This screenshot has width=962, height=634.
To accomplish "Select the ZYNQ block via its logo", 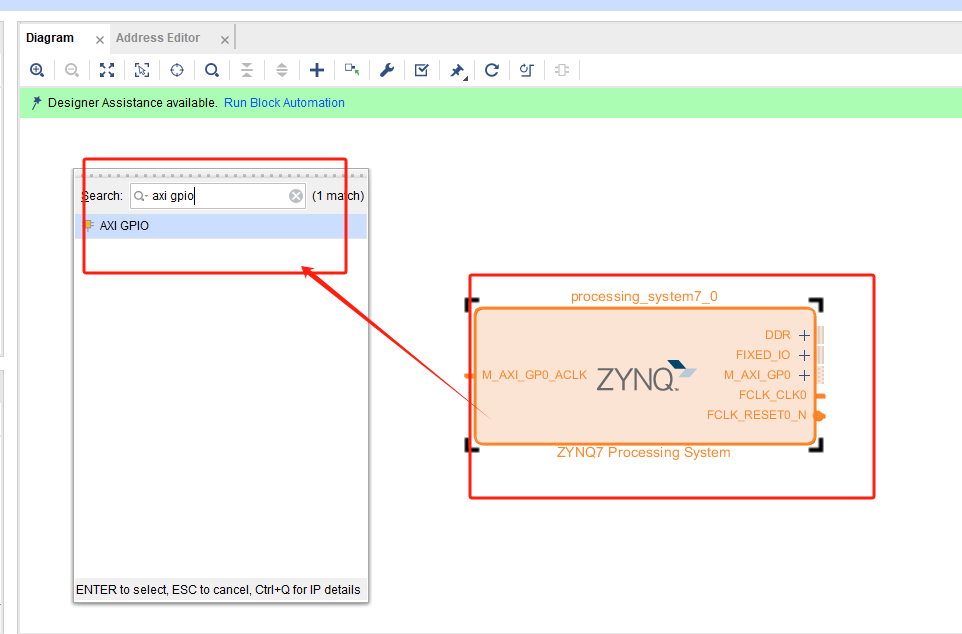I will (x=646, y=376).
